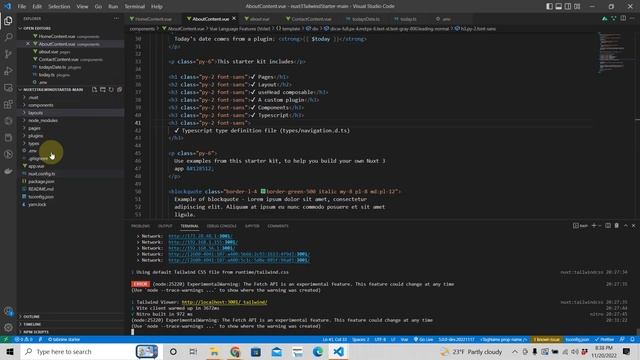Open Explorer more actions ellipsis

[x=117, y=18]
